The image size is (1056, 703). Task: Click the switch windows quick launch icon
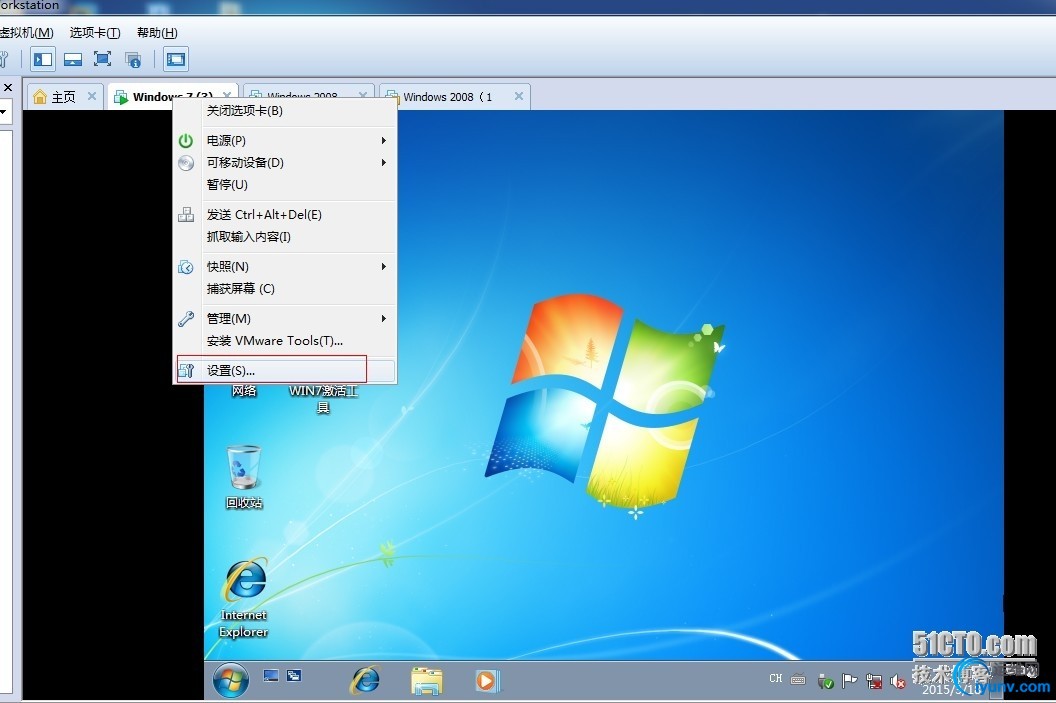tap(294, 675)
